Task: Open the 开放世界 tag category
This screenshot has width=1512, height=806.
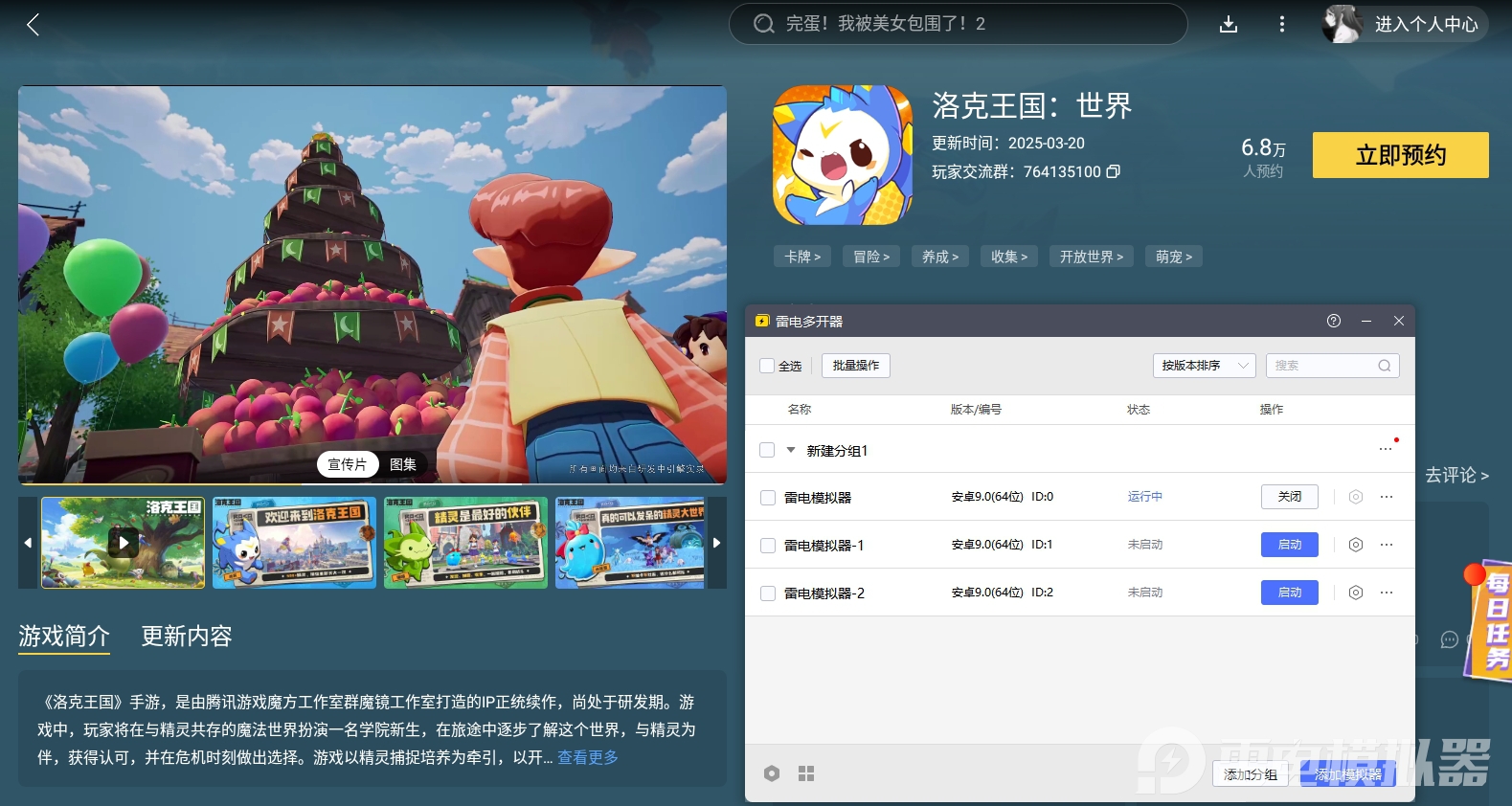Action: [1092, 257]
